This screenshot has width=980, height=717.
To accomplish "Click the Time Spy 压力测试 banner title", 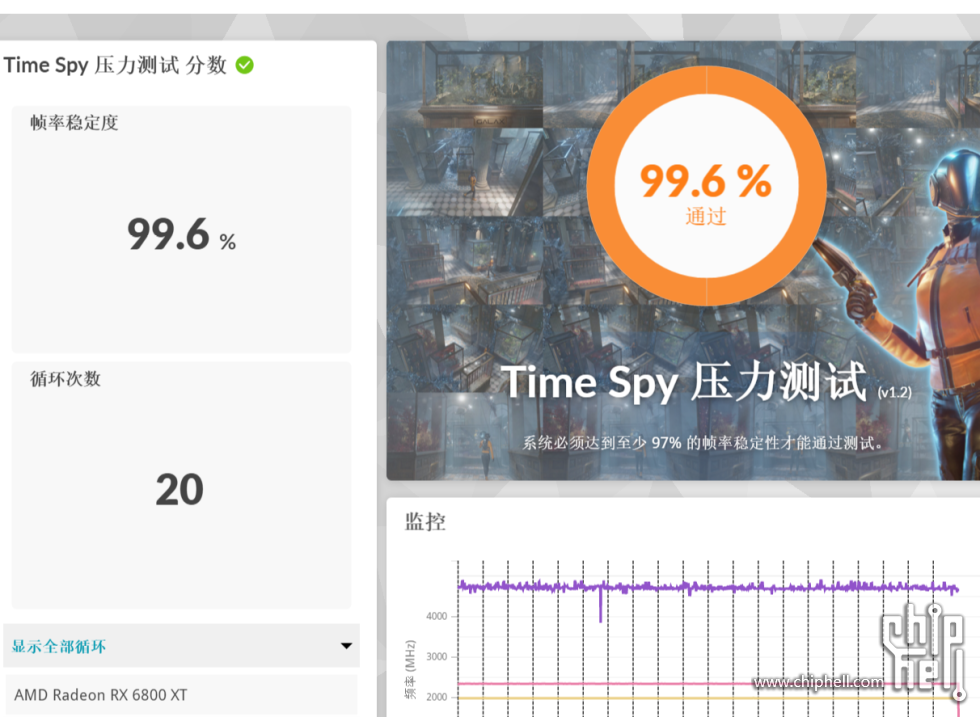I will (684, 381).
